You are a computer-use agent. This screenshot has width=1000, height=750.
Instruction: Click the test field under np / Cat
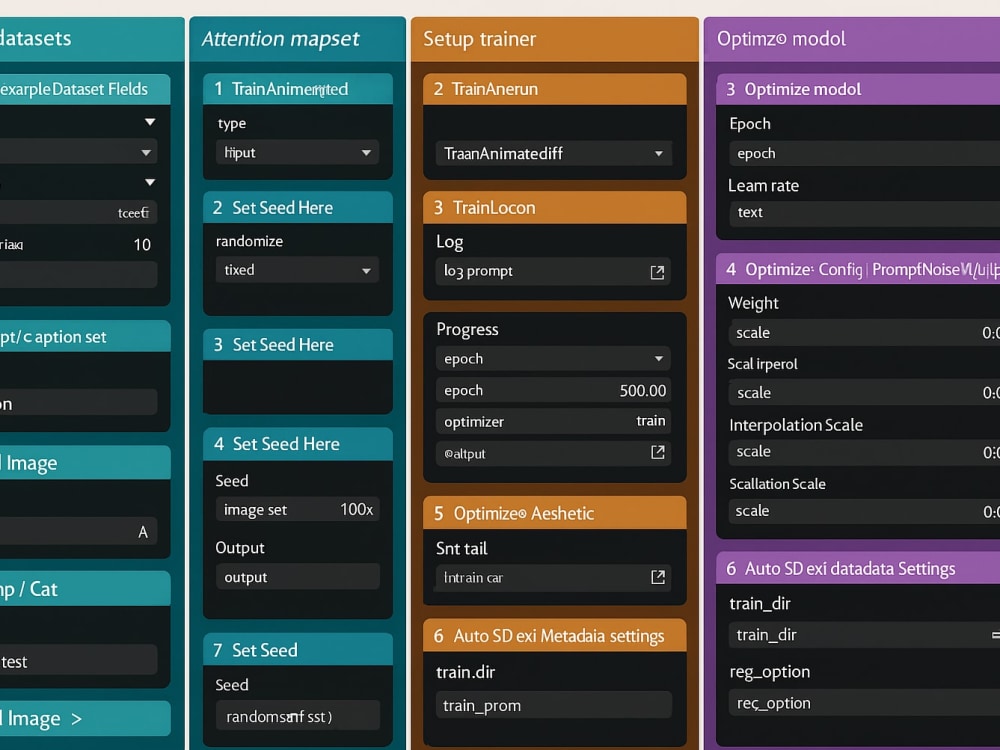[x=78, y=660]
